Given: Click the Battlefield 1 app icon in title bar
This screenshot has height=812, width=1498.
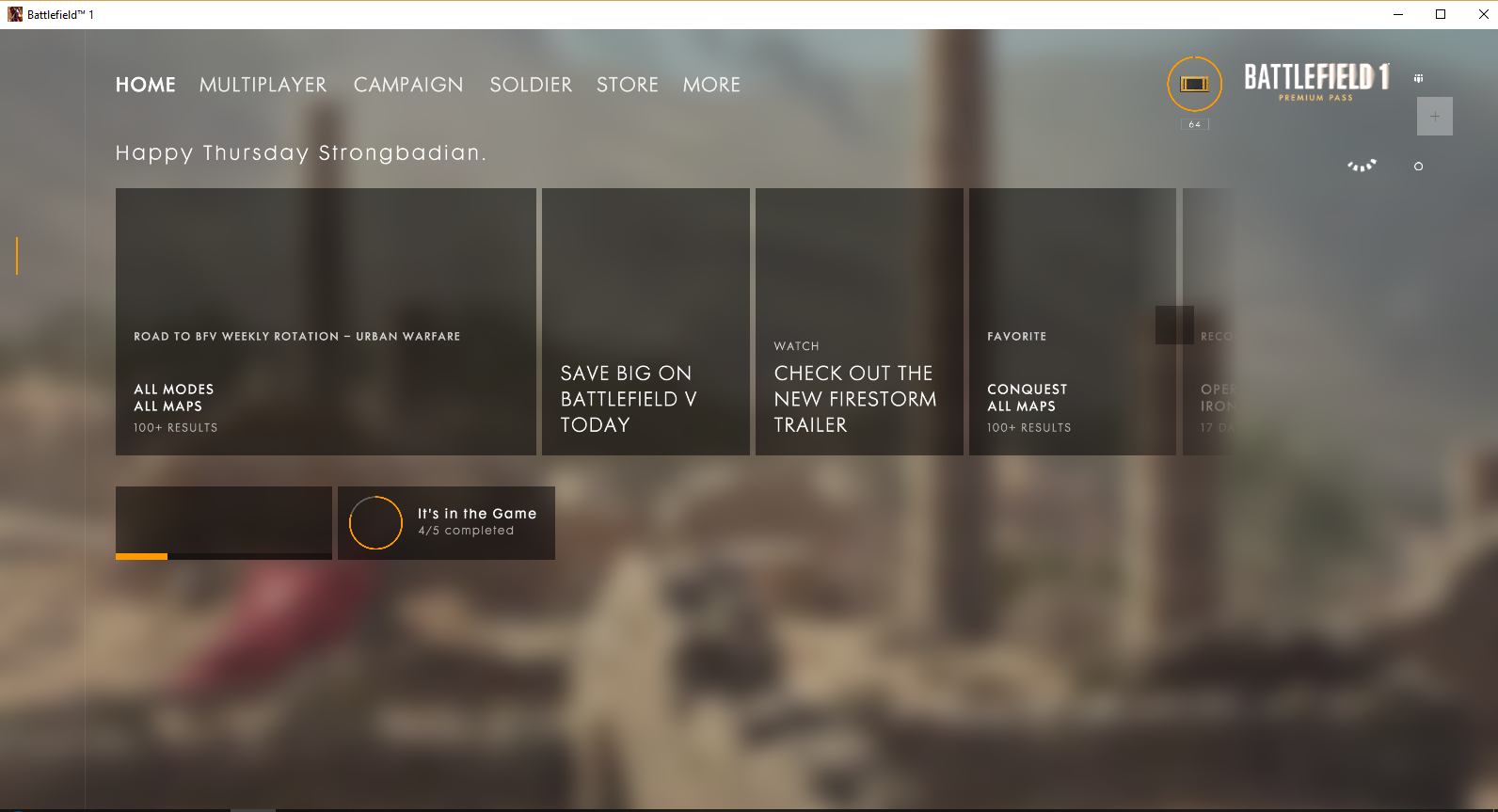Looking at the screenshot, I should pos(15,14).
